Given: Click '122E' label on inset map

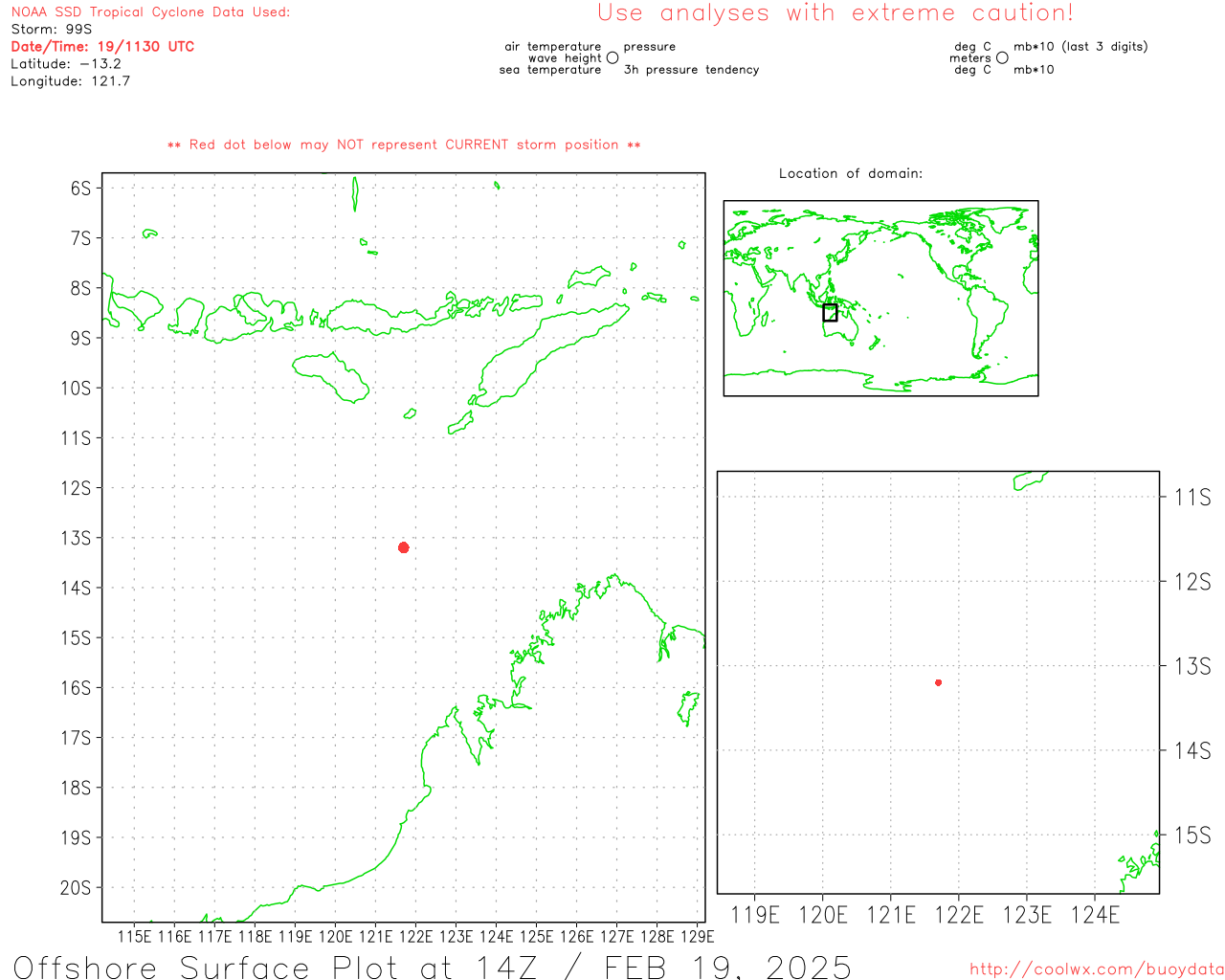Looking at the screenshot, I should pyautogui.click(x=959, y=915).
